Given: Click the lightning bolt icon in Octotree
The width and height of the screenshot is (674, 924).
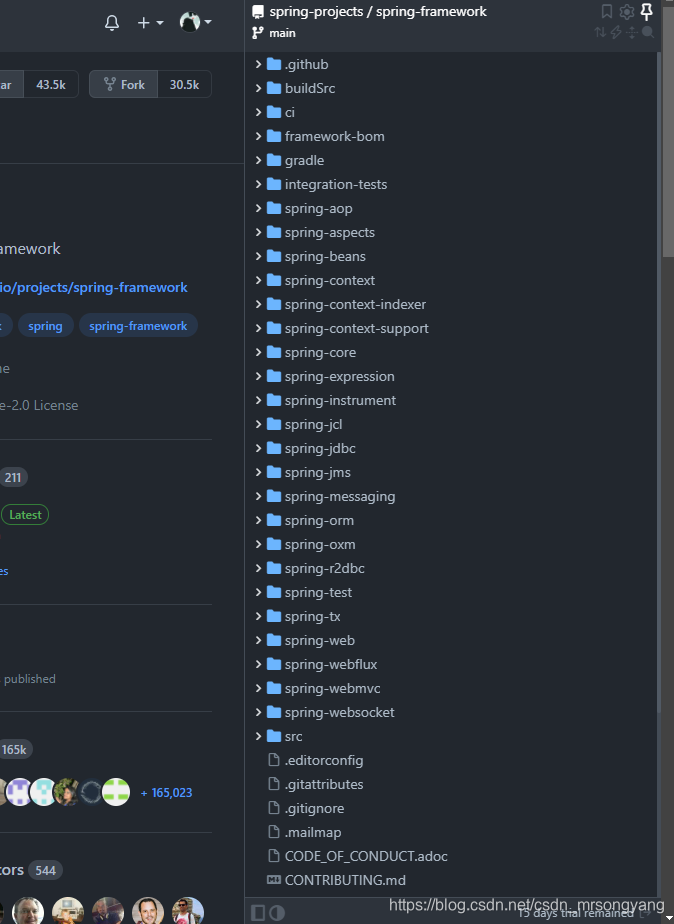Looking at the screenshot, I should (616, 32).
